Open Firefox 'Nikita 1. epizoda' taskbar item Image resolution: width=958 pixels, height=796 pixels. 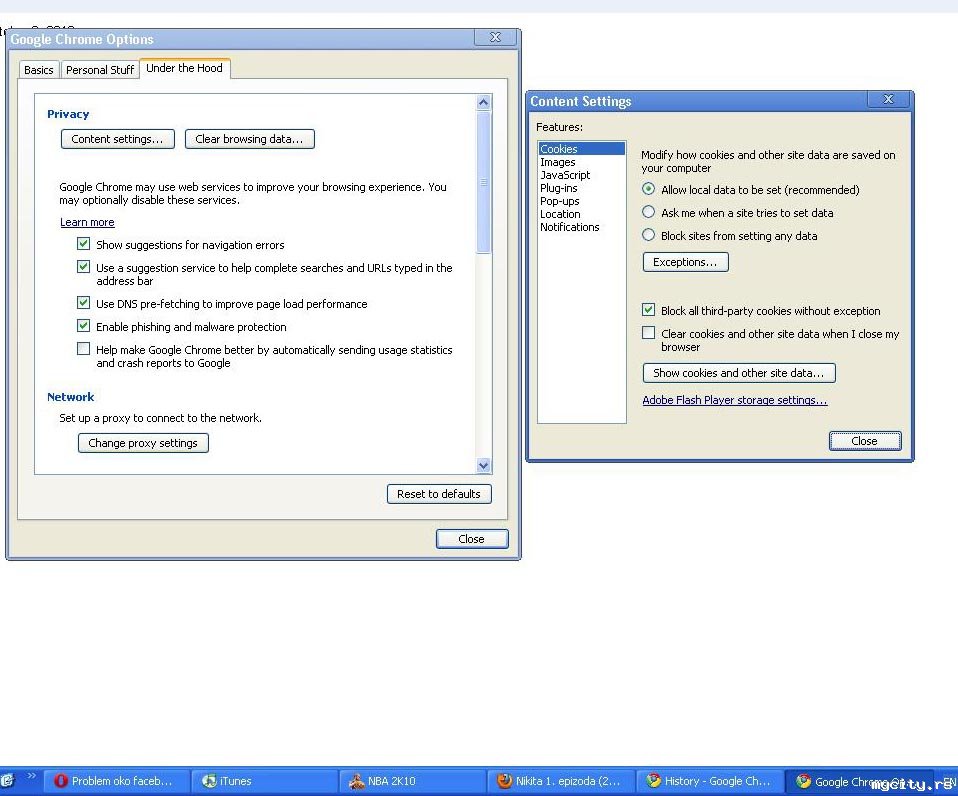560,781
